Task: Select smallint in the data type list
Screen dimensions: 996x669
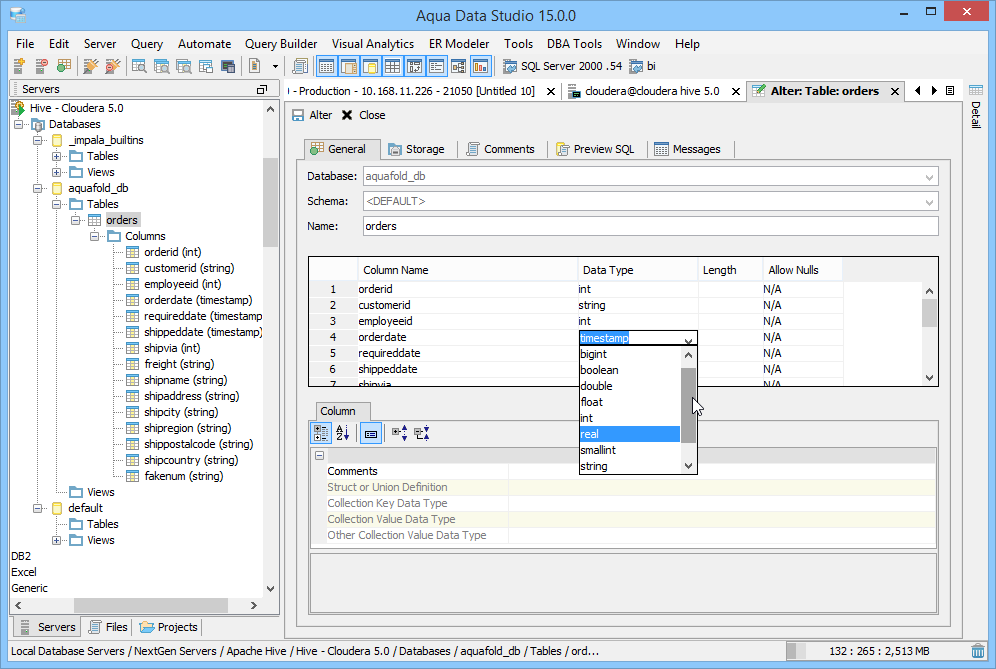Action: [630, 450]
